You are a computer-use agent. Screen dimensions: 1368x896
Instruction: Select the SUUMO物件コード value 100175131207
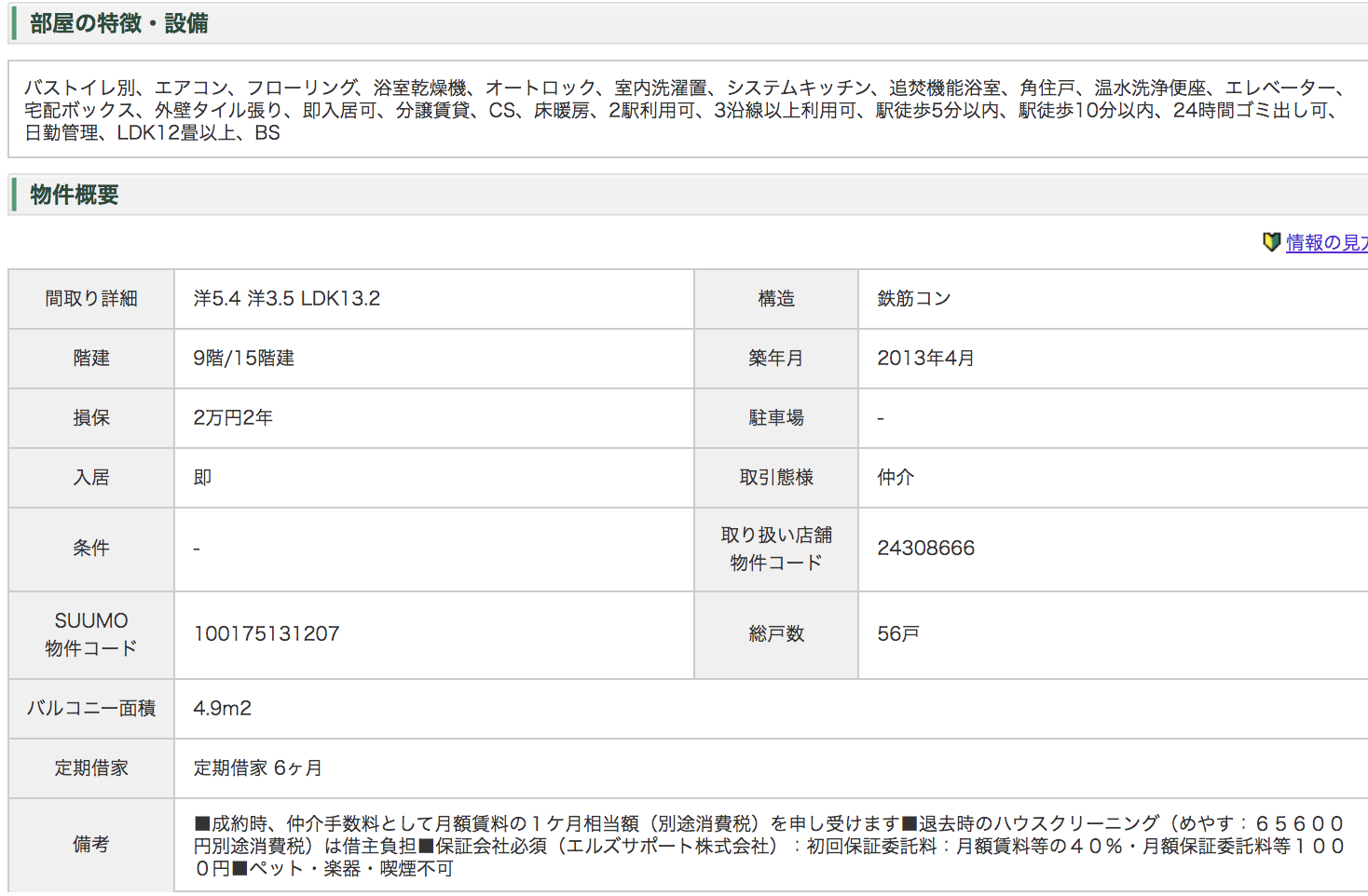(265, 633)
